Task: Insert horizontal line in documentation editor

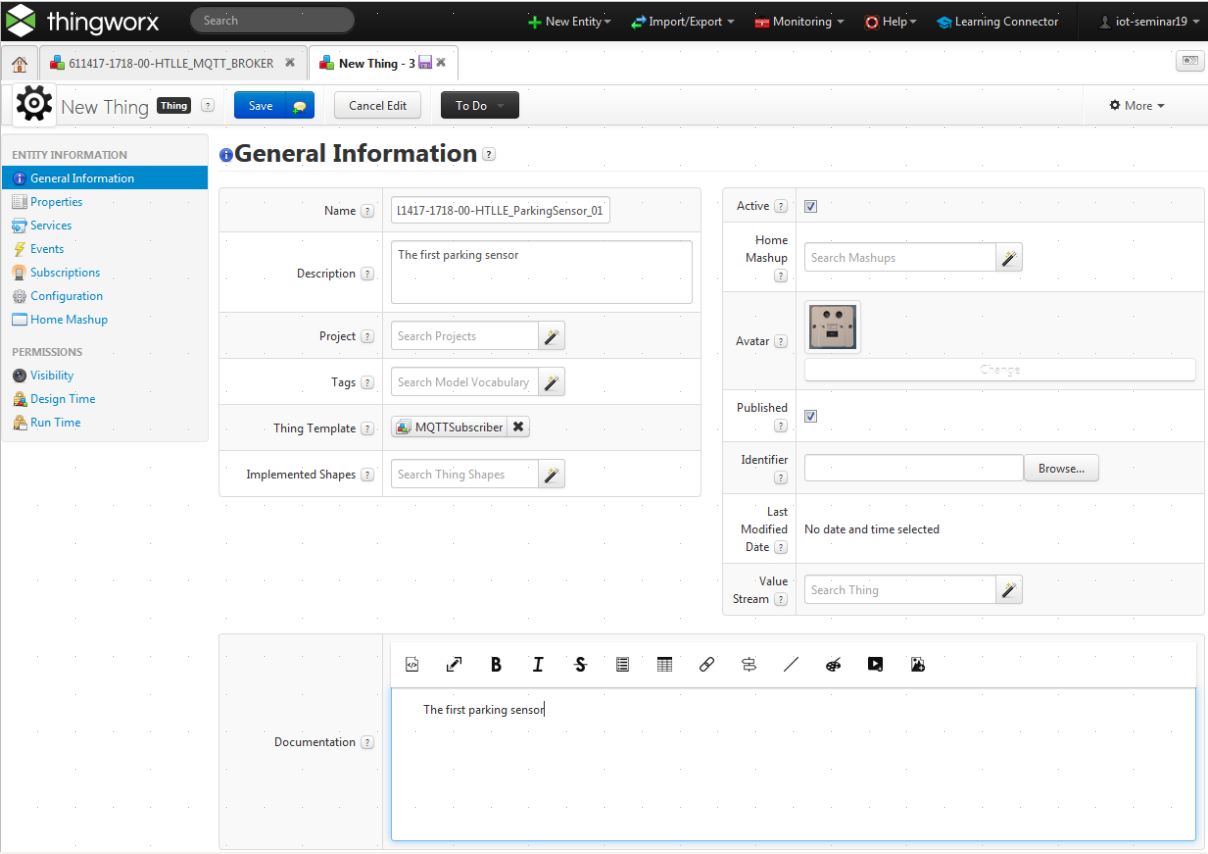Action: click(791, 664)
